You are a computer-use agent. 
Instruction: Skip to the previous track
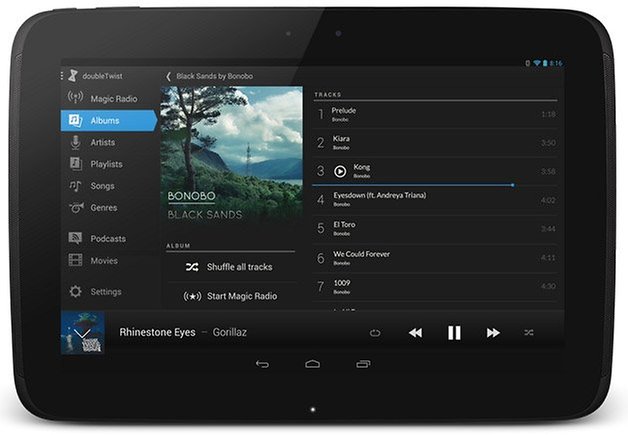415,333
